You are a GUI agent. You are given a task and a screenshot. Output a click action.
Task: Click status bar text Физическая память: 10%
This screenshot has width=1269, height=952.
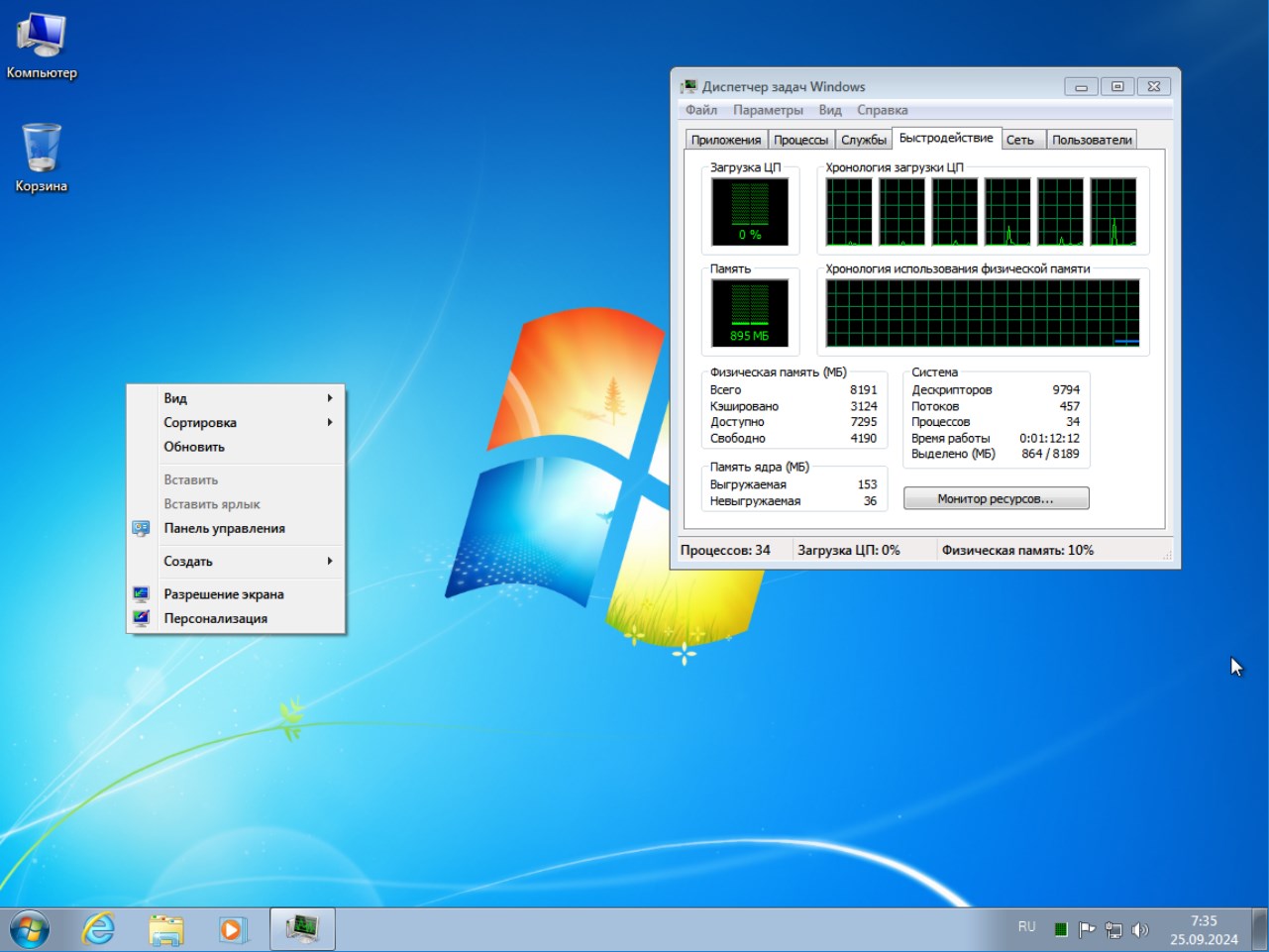[x=1017, y=550]
